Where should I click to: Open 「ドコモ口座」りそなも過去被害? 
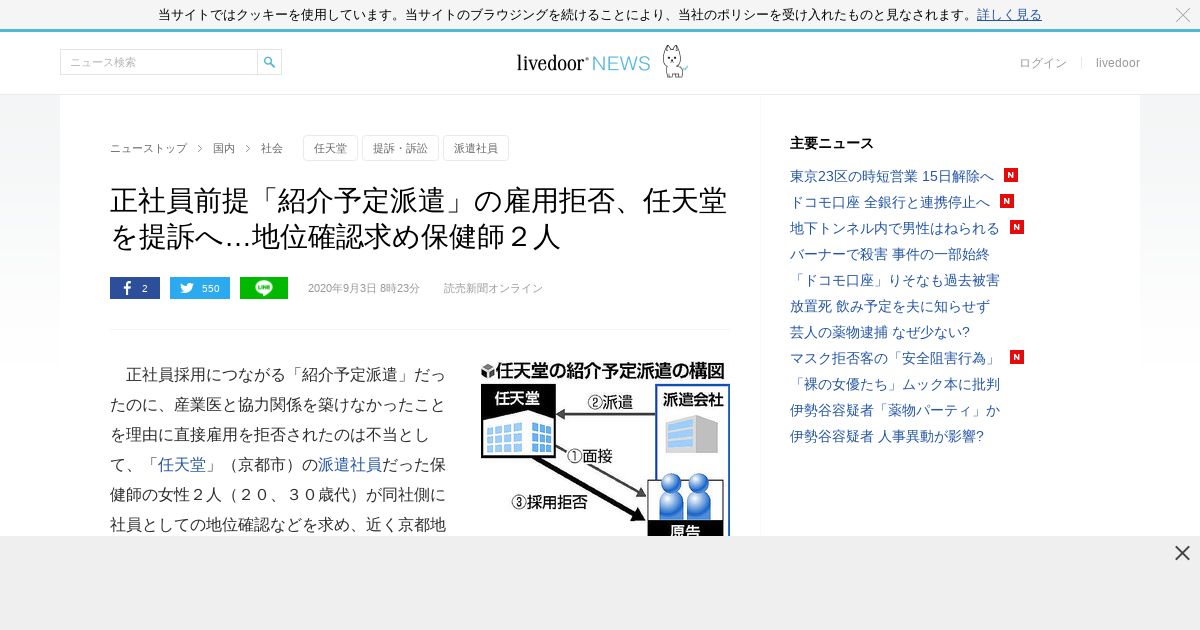(x=895, y=280)
